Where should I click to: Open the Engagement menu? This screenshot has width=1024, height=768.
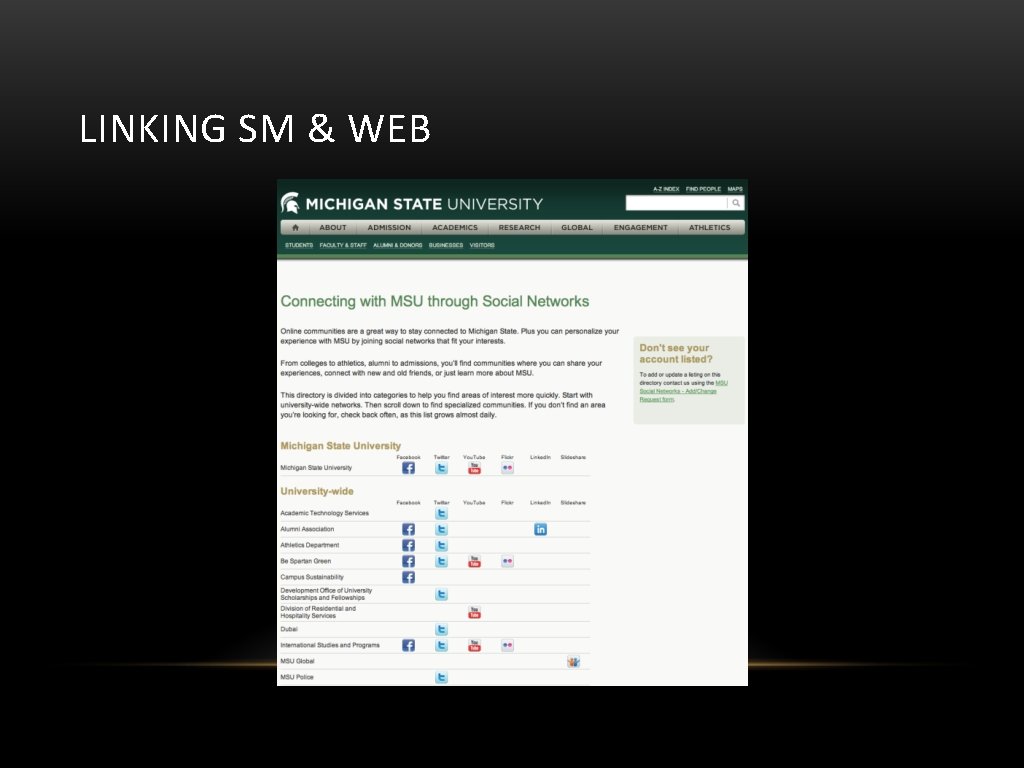(641, 227)
